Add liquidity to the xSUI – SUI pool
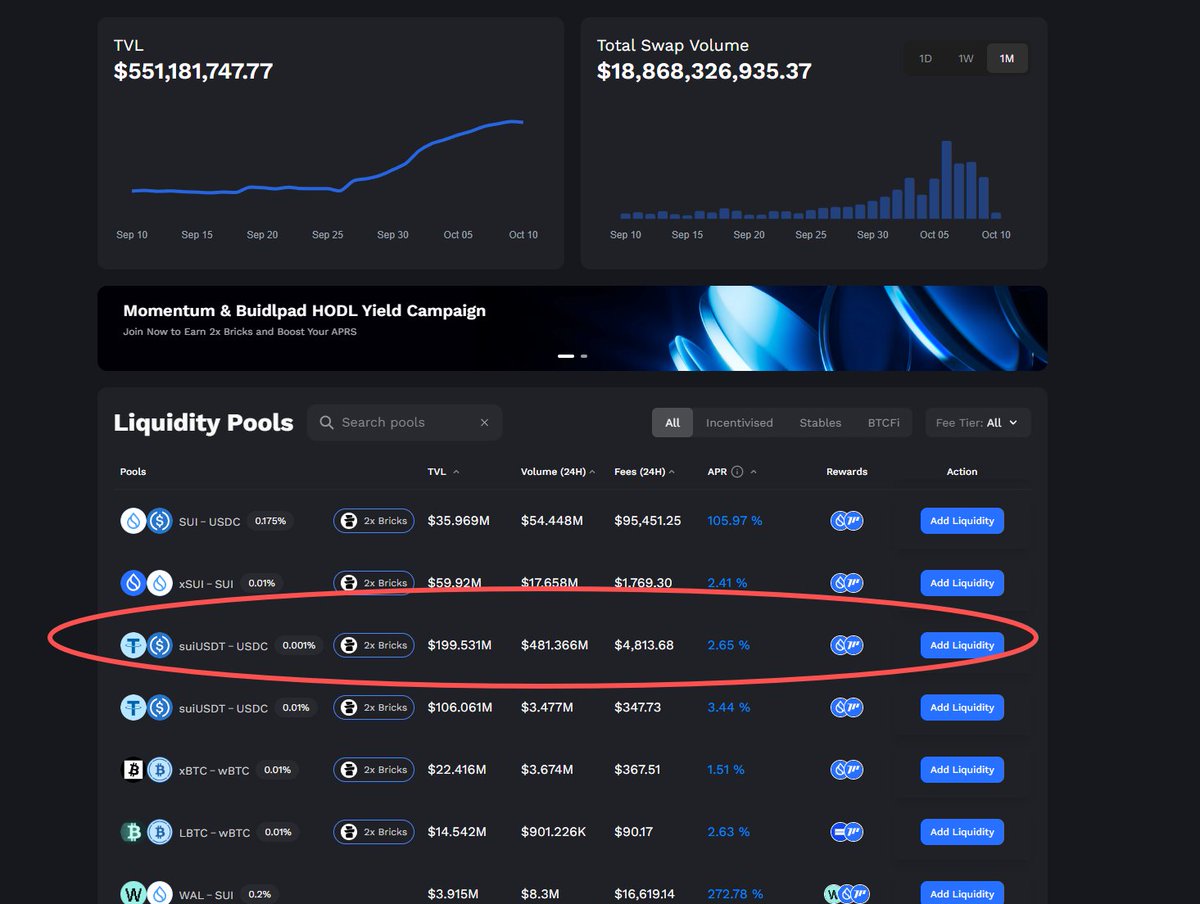 (962, 583)
